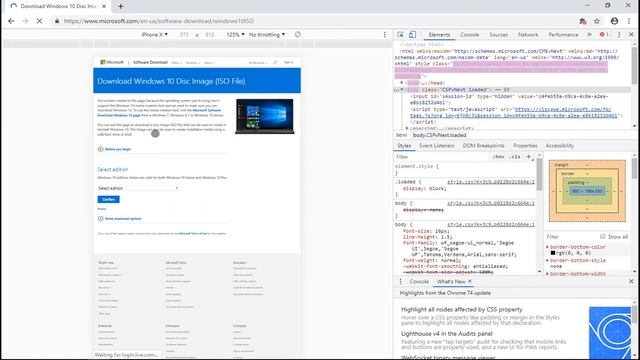The image size is (640, 360).
Task: Switch to the Network tab
Action: [x=528, y=35]
